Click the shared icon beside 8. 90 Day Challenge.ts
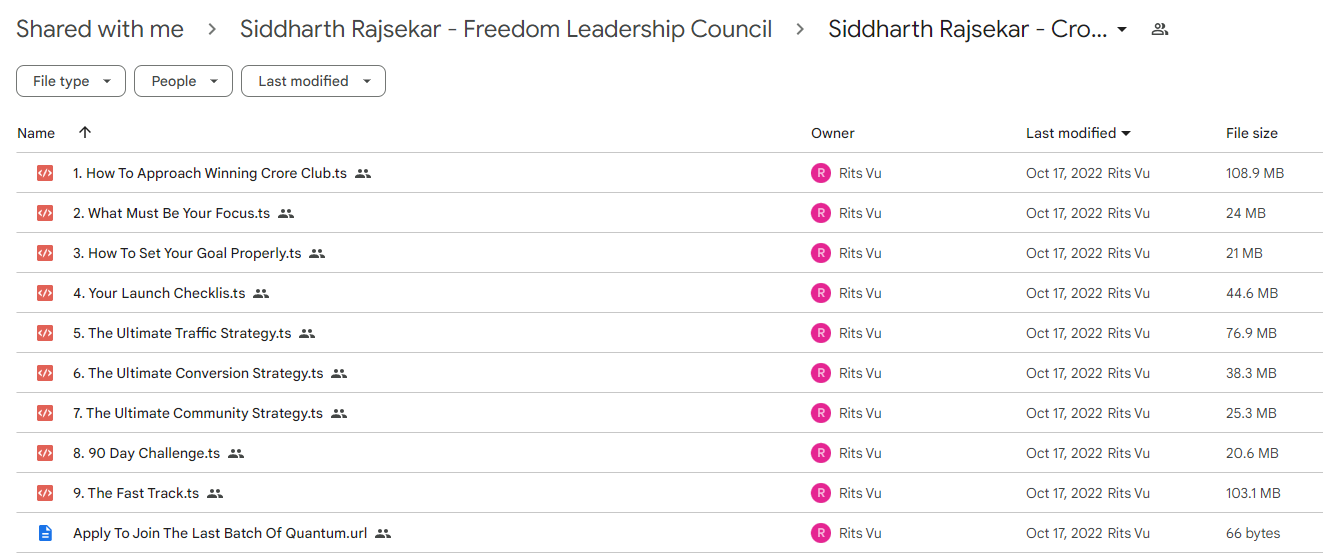Image resolution: width=1323 pixels, height=560 pixels. (236, 453)
